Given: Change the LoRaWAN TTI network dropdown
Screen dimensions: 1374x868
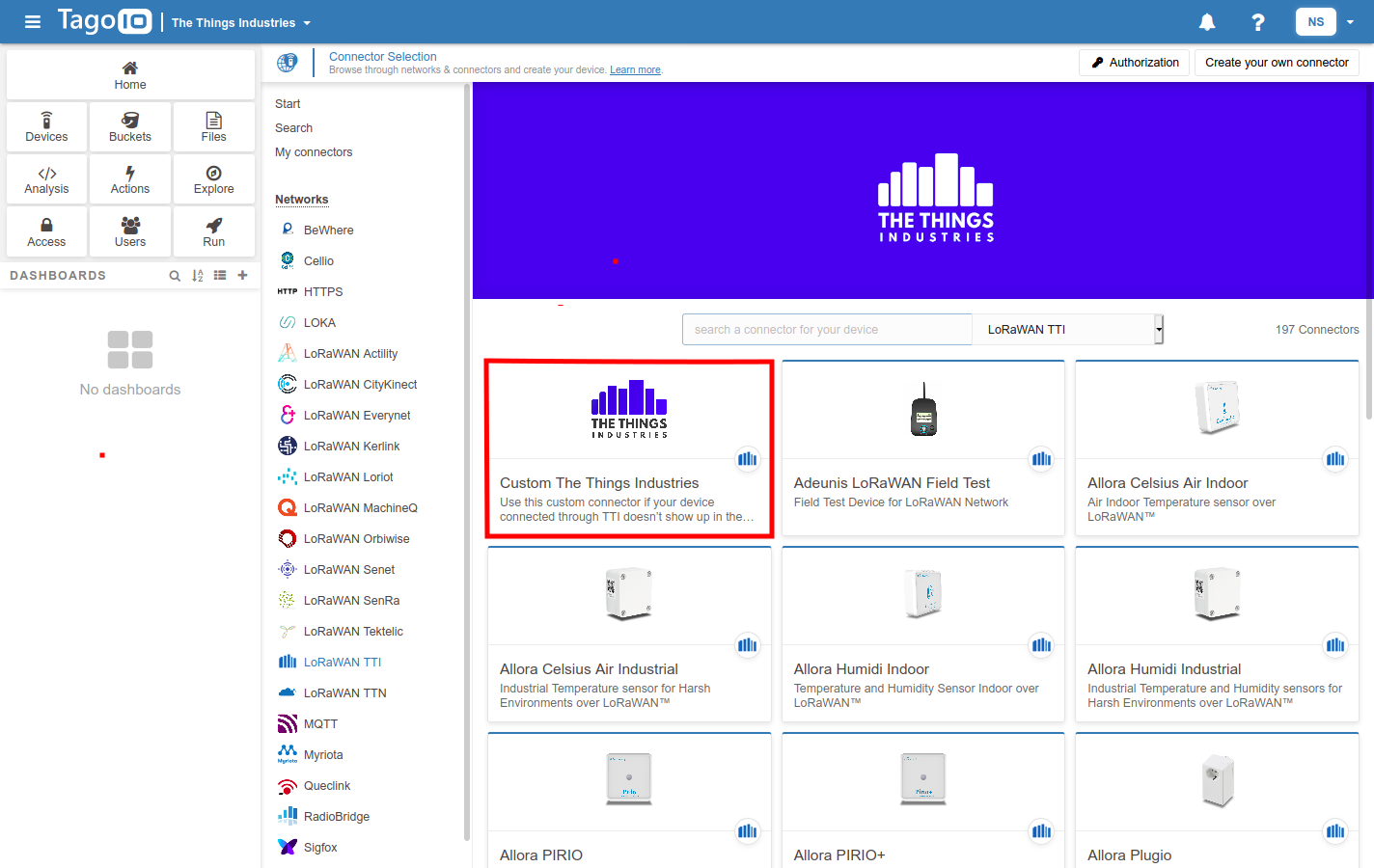Looking at the screenshot, I should [x=1067, y=329].
